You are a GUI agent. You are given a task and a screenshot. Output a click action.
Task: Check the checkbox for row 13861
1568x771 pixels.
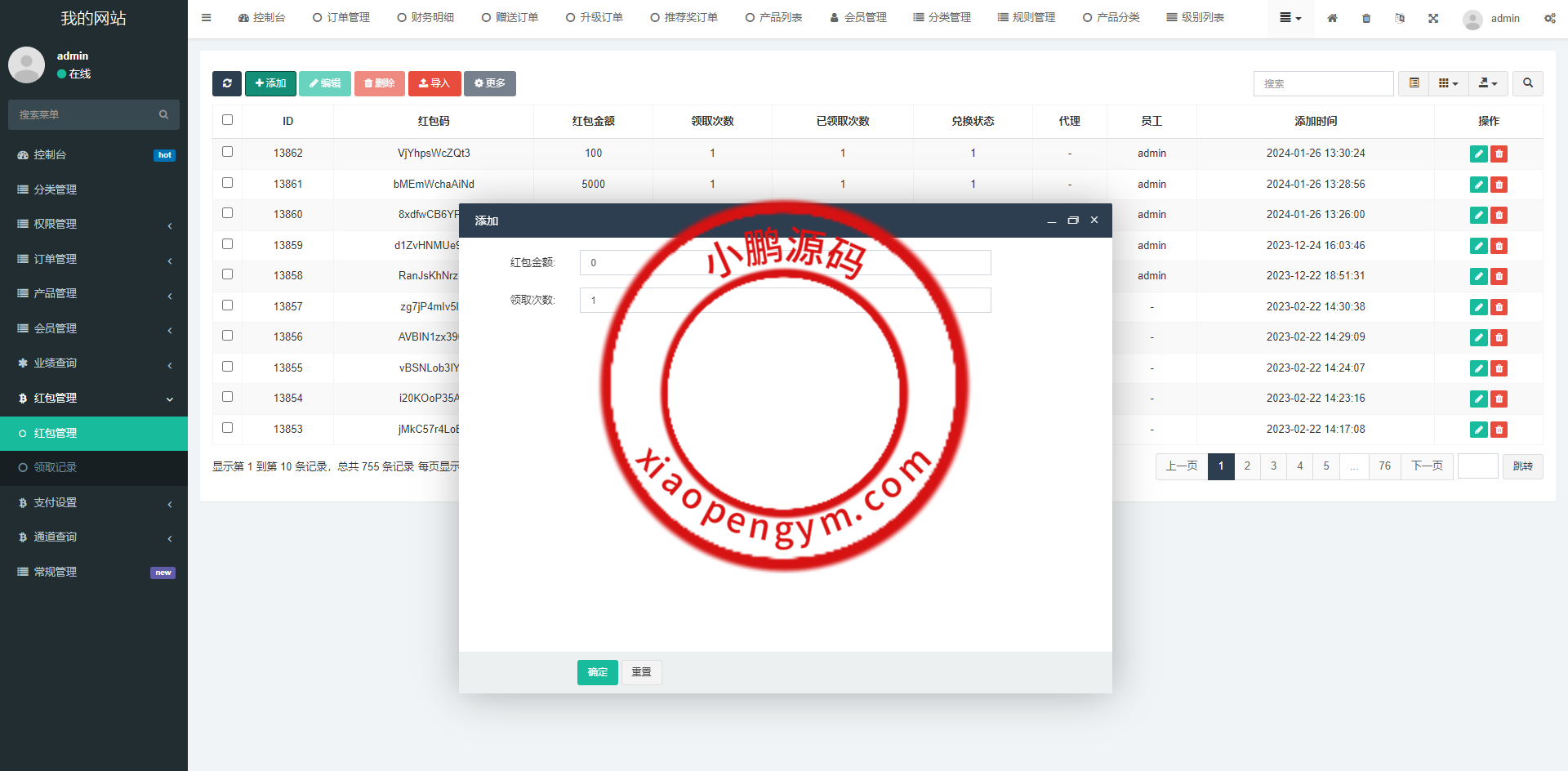(x=227, y=183)
